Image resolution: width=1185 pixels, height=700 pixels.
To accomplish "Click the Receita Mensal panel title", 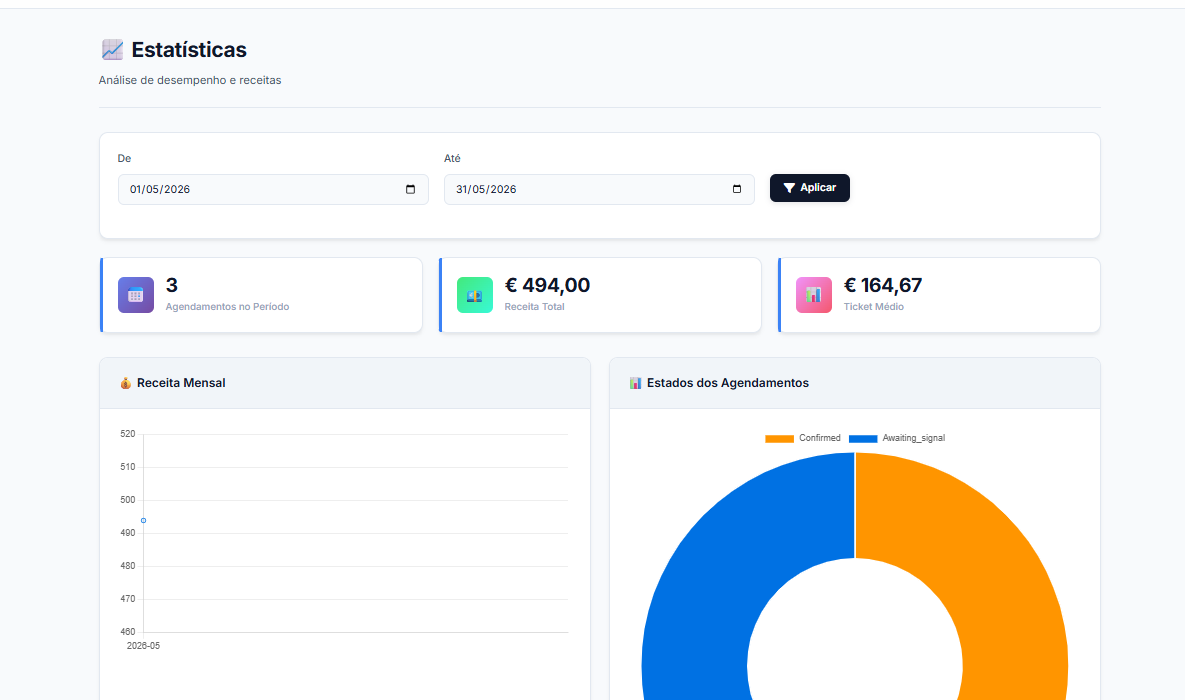I will pos(181,383).
